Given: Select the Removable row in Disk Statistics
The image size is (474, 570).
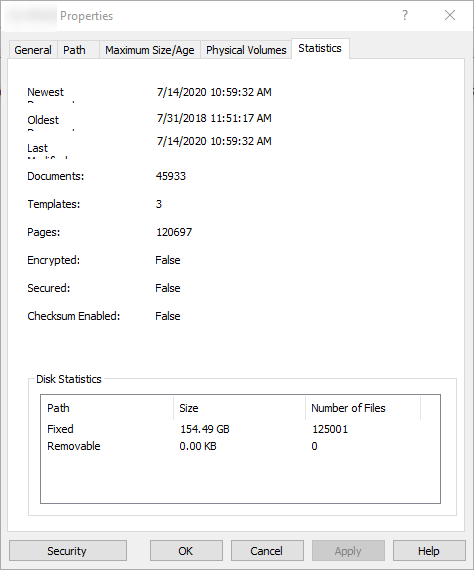Looking at the screenshot, I should (x=240, y=446).
